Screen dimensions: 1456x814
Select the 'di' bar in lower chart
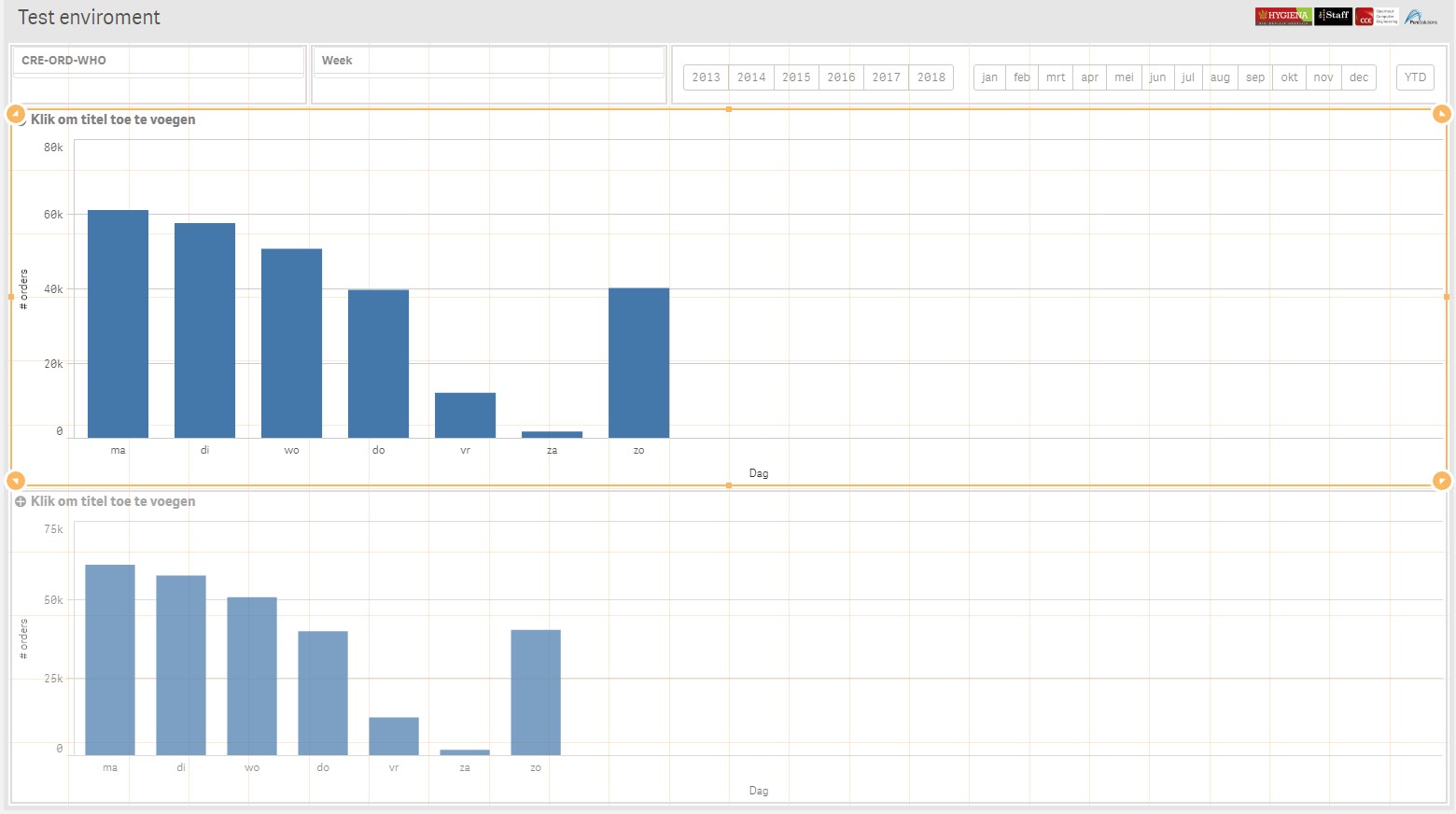181,666
